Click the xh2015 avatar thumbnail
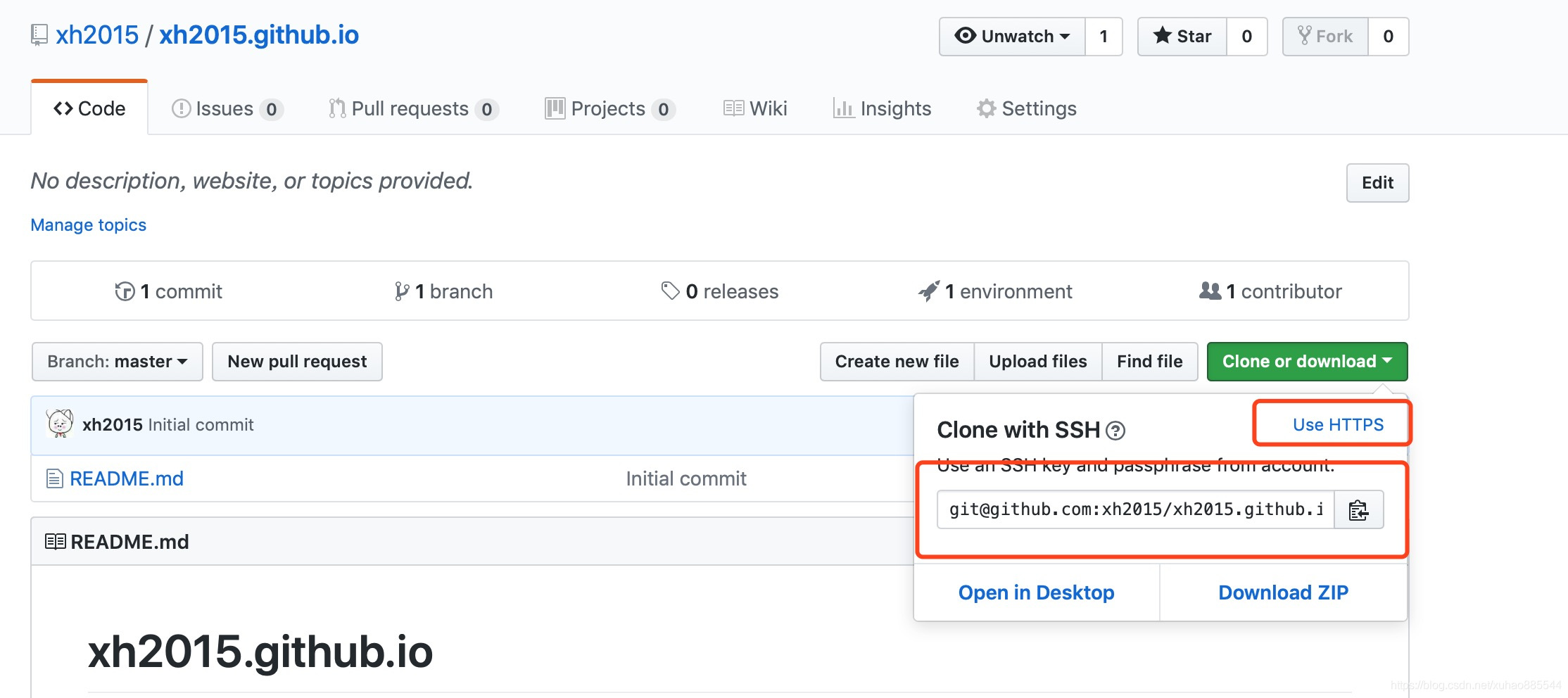The image size is (1568, 698). click(x=60, y=424)
